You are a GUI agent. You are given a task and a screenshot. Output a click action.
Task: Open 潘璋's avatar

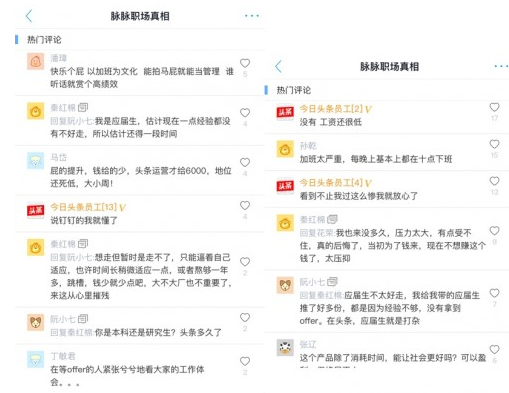click(x=35, y=61)
